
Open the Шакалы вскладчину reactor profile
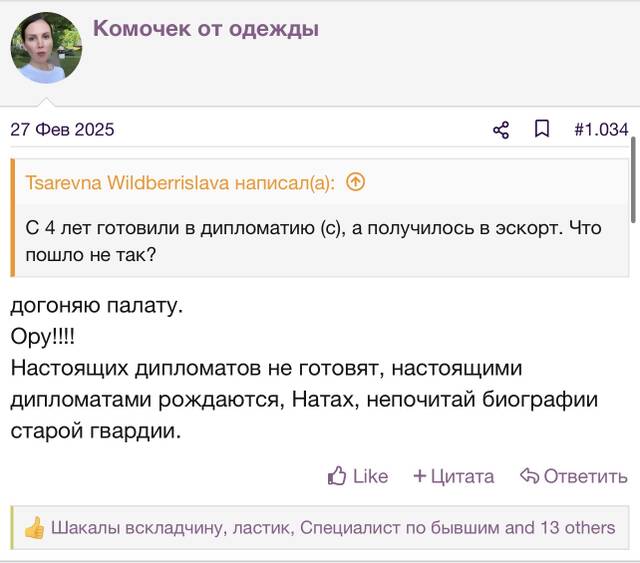tap(137, 528)
